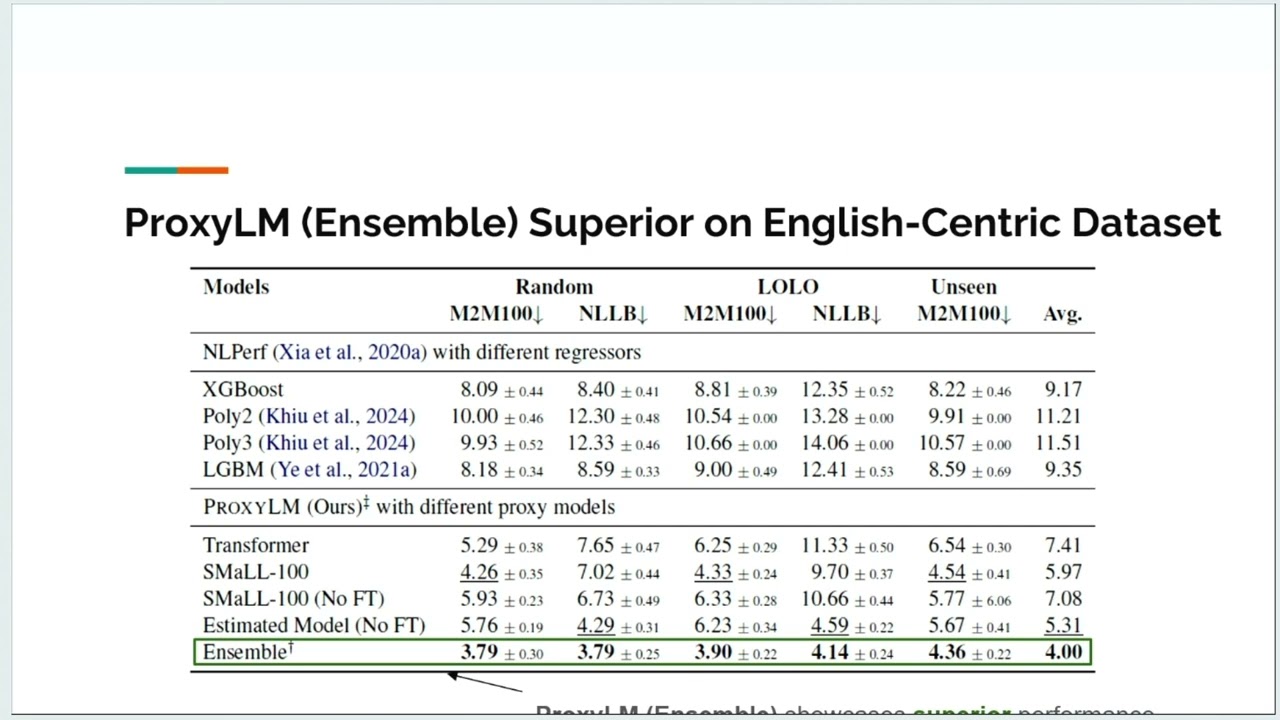The width and height of the screenshot is (1280, 720).
Task: Click the Poly3 value 14.06 ± 0.00
Action: 847,443
